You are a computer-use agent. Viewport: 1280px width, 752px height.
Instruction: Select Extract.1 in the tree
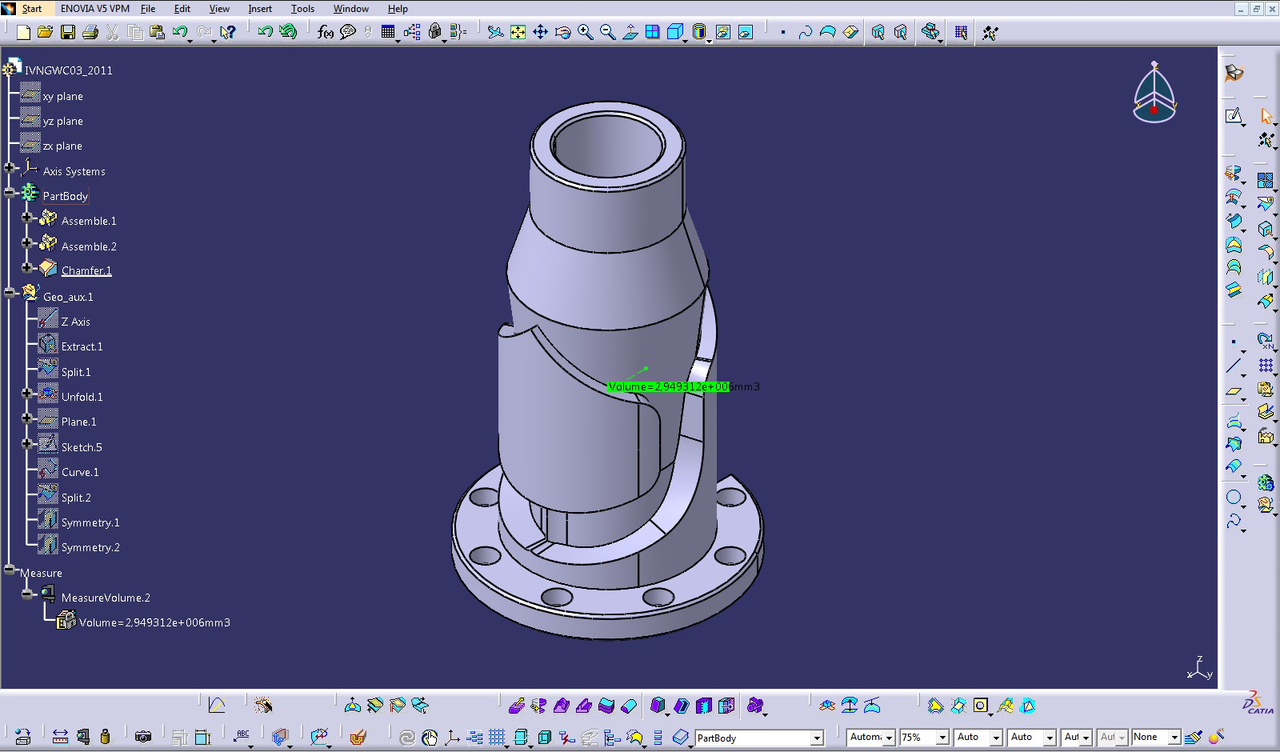(x=82, y=347)
